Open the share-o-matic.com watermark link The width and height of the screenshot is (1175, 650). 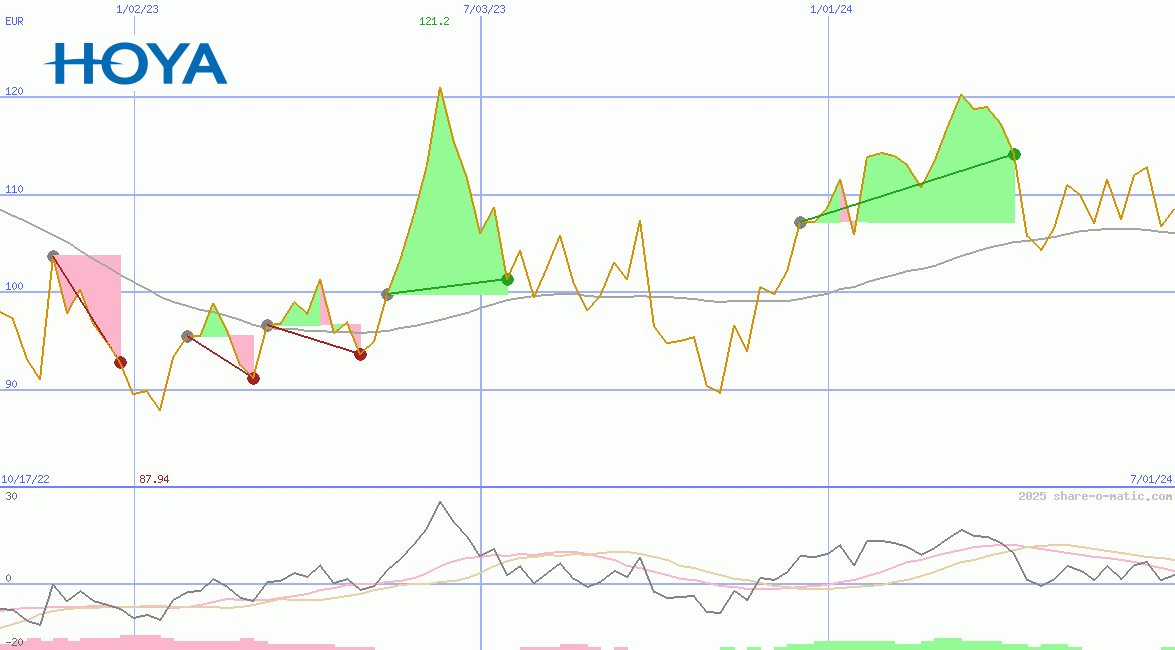(x=1095, y=496)
